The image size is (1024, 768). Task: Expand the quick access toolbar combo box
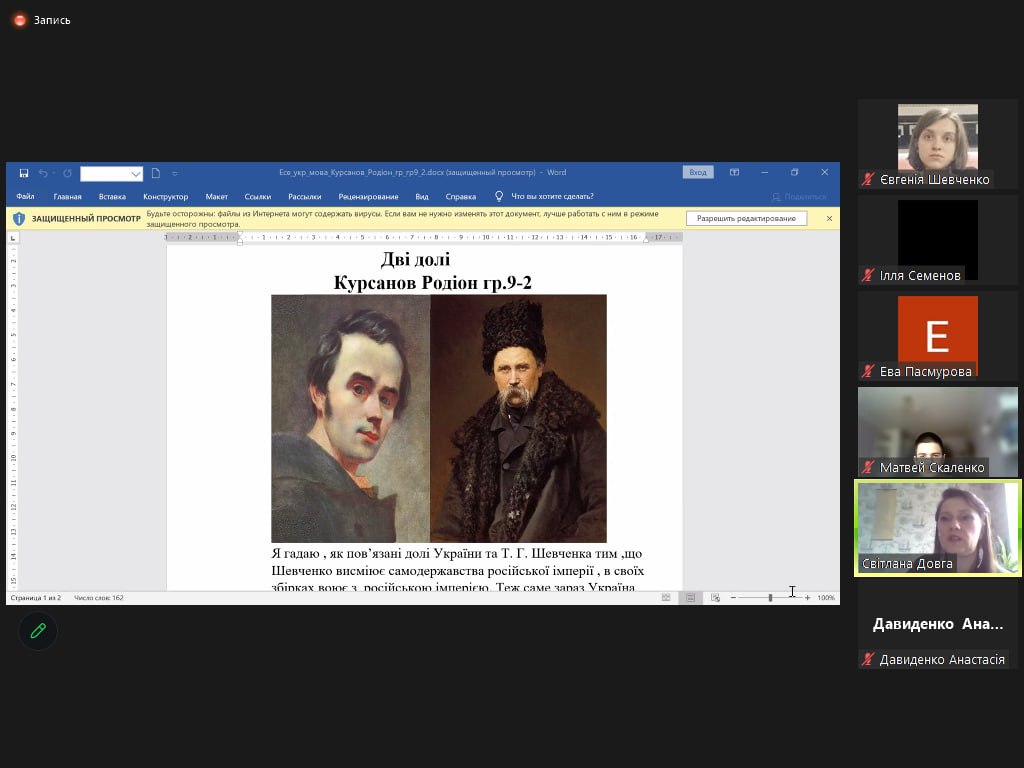[x=136, y=174]
